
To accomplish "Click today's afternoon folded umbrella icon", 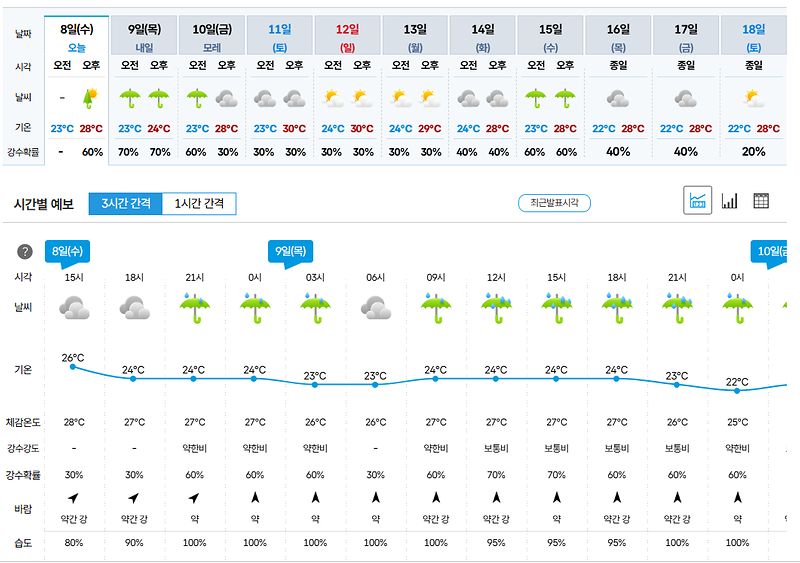I will pyautogui.click(x=90, y=99).
